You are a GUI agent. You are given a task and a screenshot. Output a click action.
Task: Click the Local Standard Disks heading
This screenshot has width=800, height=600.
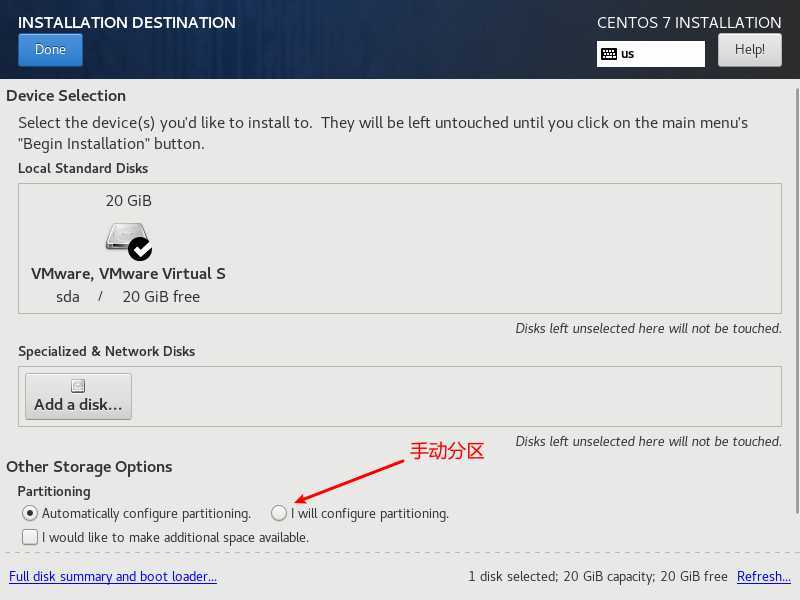click(83, 168)
